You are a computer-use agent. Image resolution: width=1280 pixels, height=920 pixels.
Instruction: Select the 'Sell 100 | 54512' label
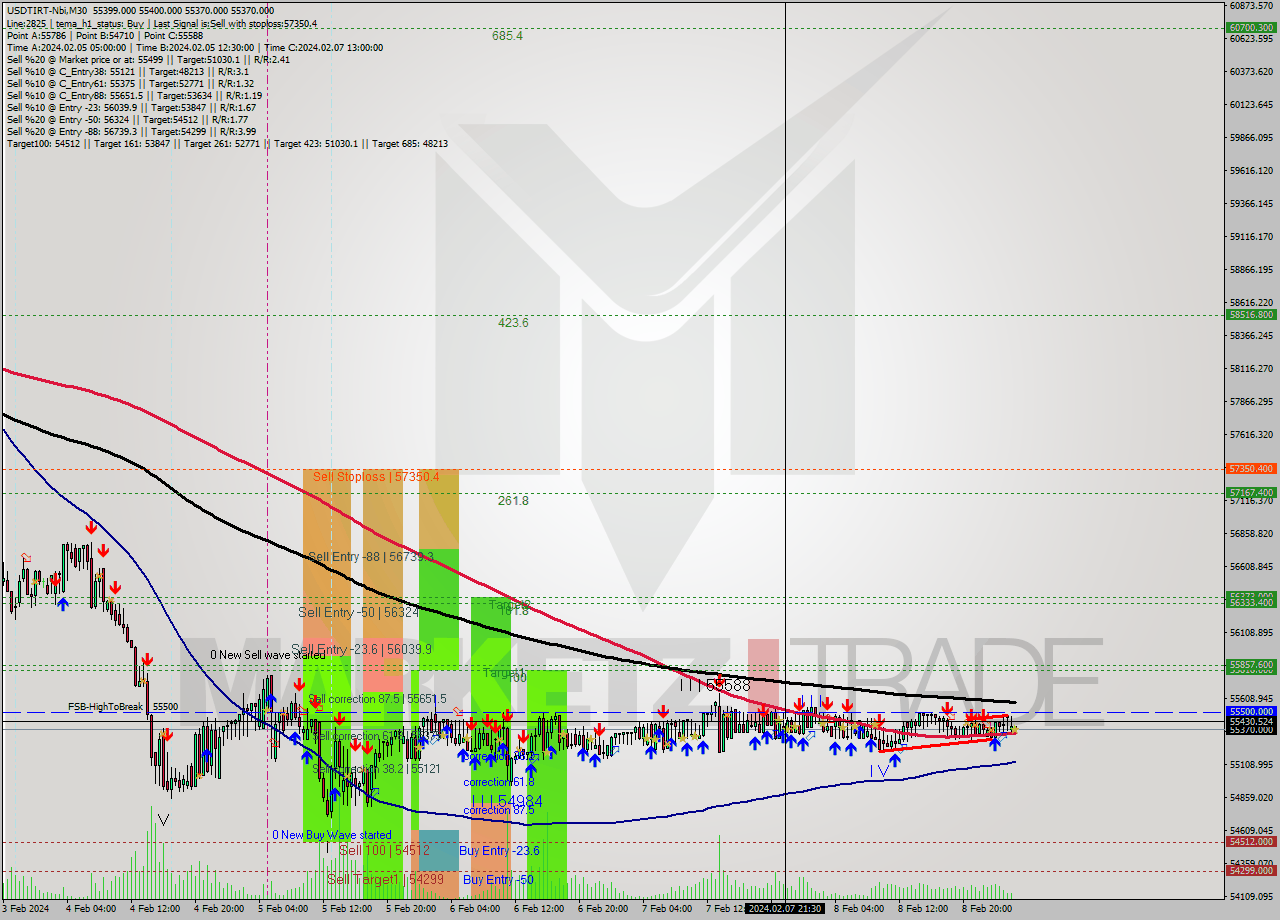384,850
